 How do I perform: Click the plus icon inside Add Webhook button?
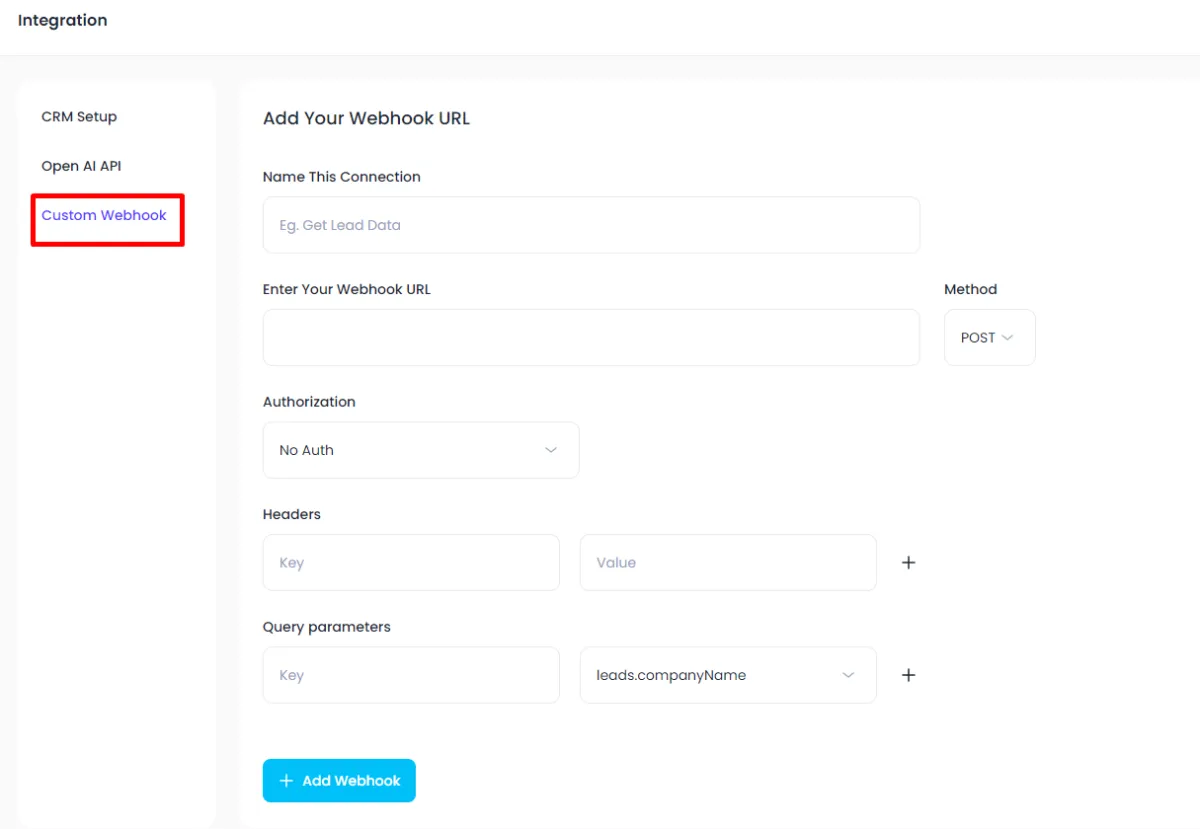coord(287,781)
